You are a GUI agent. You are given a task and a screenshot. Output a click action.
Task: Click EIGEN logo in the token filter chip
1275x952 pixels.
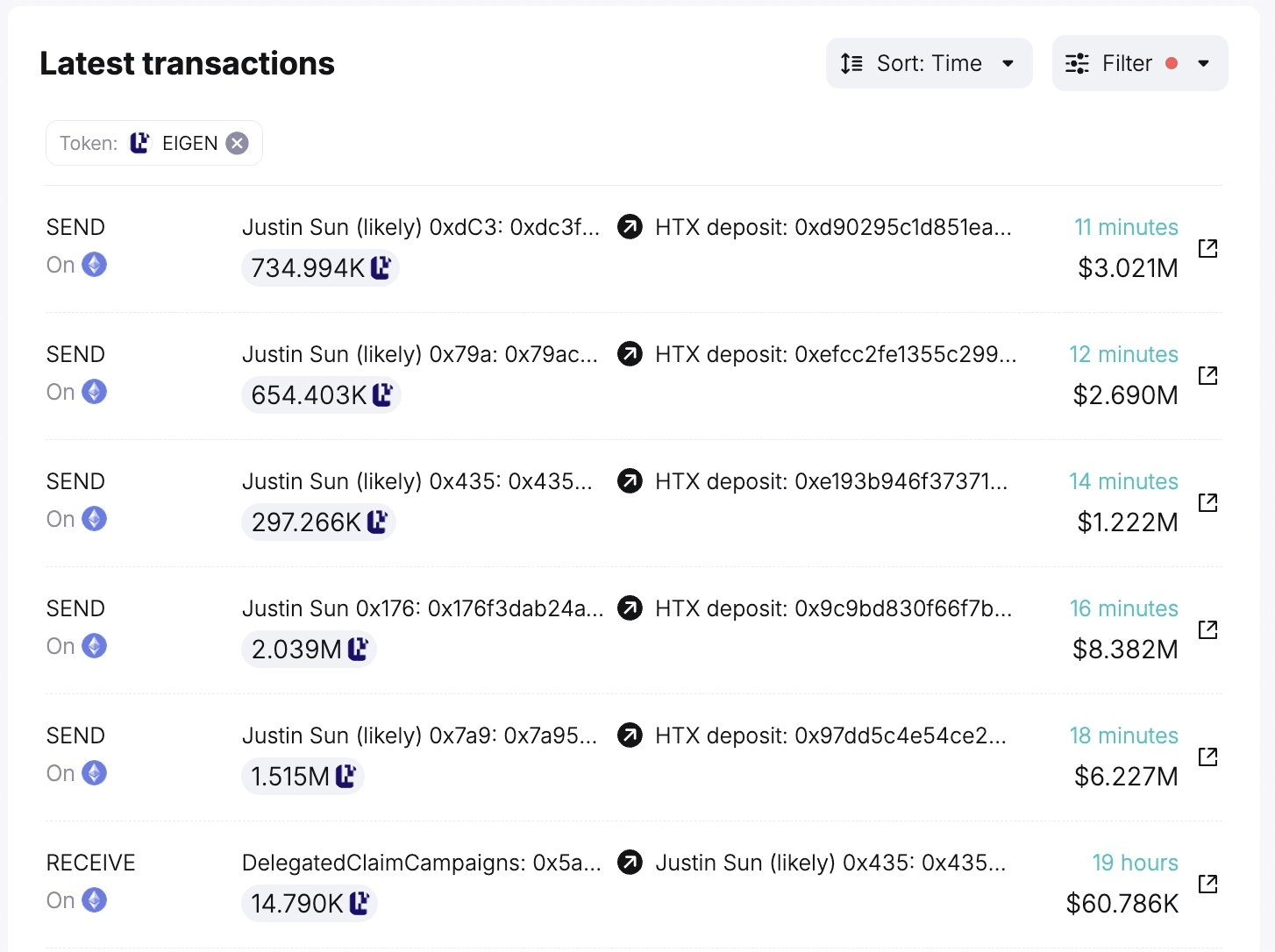click(140, 143)
